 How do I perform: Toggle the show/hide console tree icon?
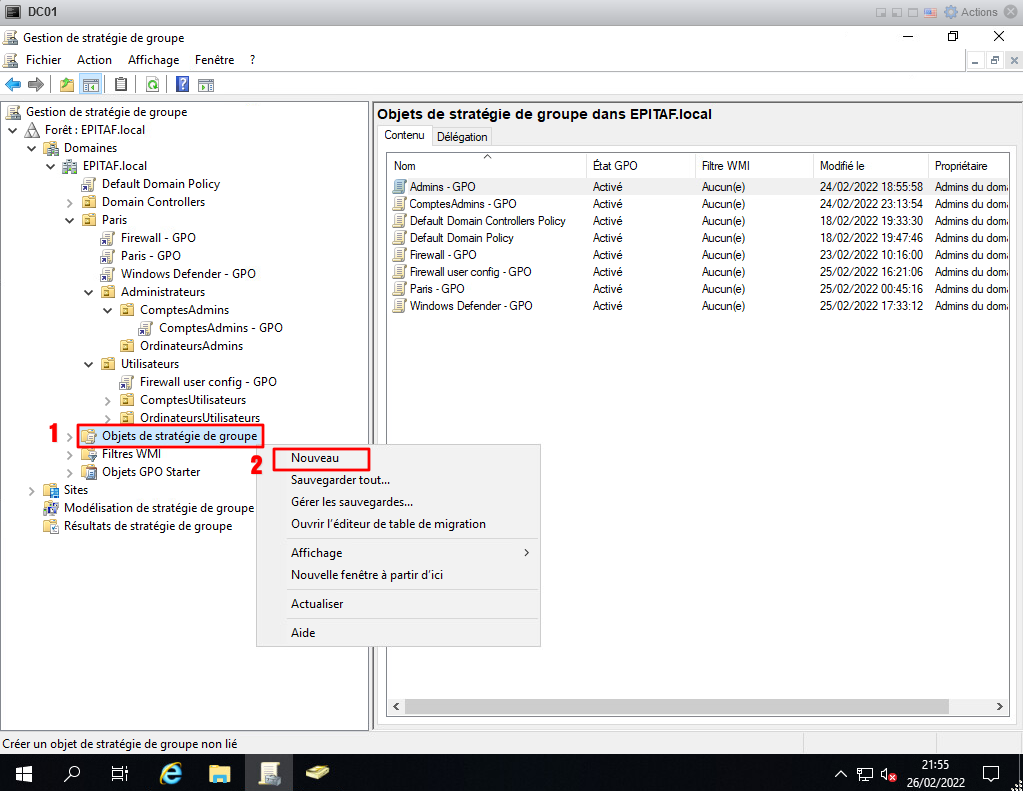90,85
